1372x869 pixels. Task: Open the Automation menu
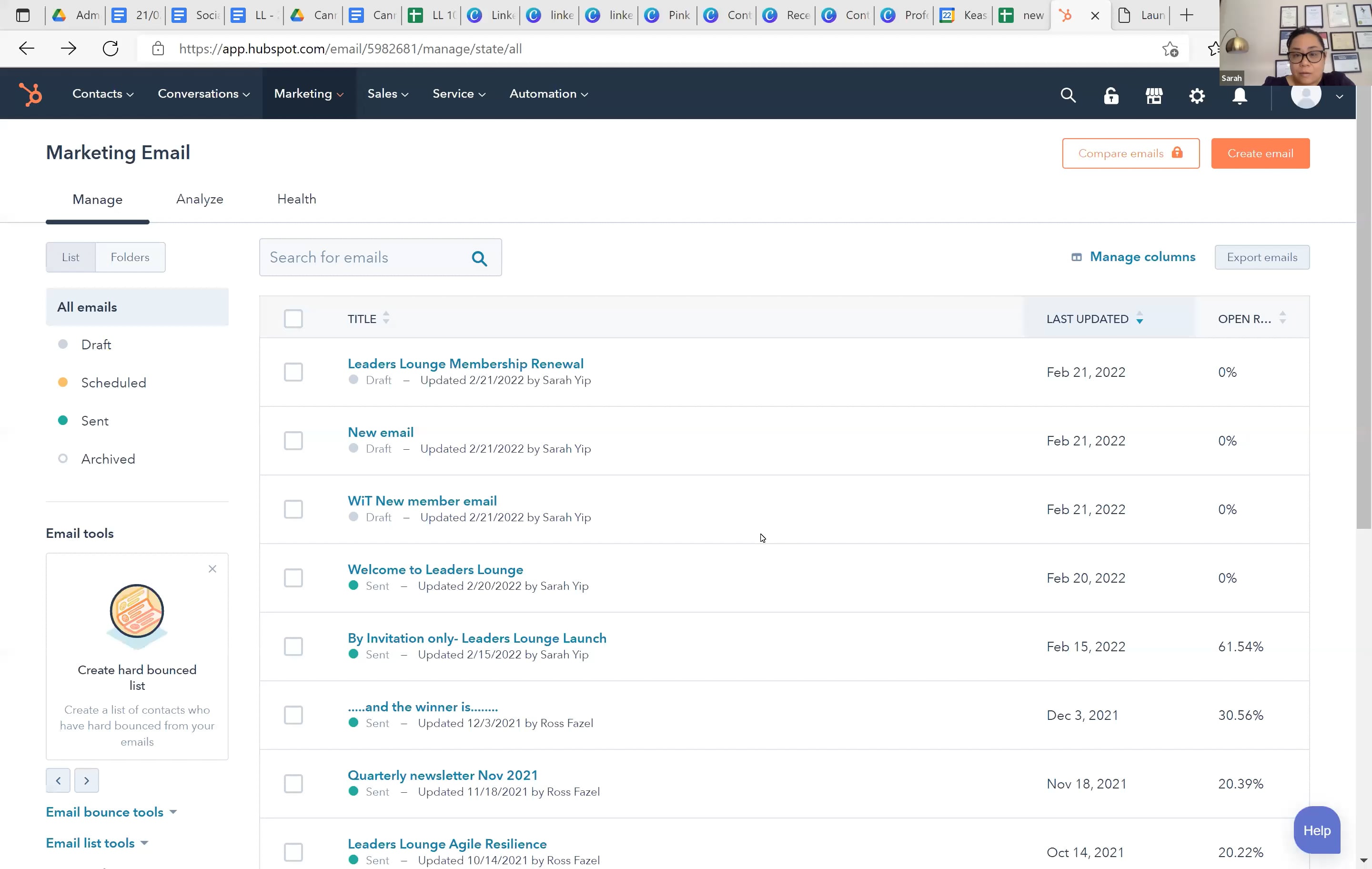point(547,93)
